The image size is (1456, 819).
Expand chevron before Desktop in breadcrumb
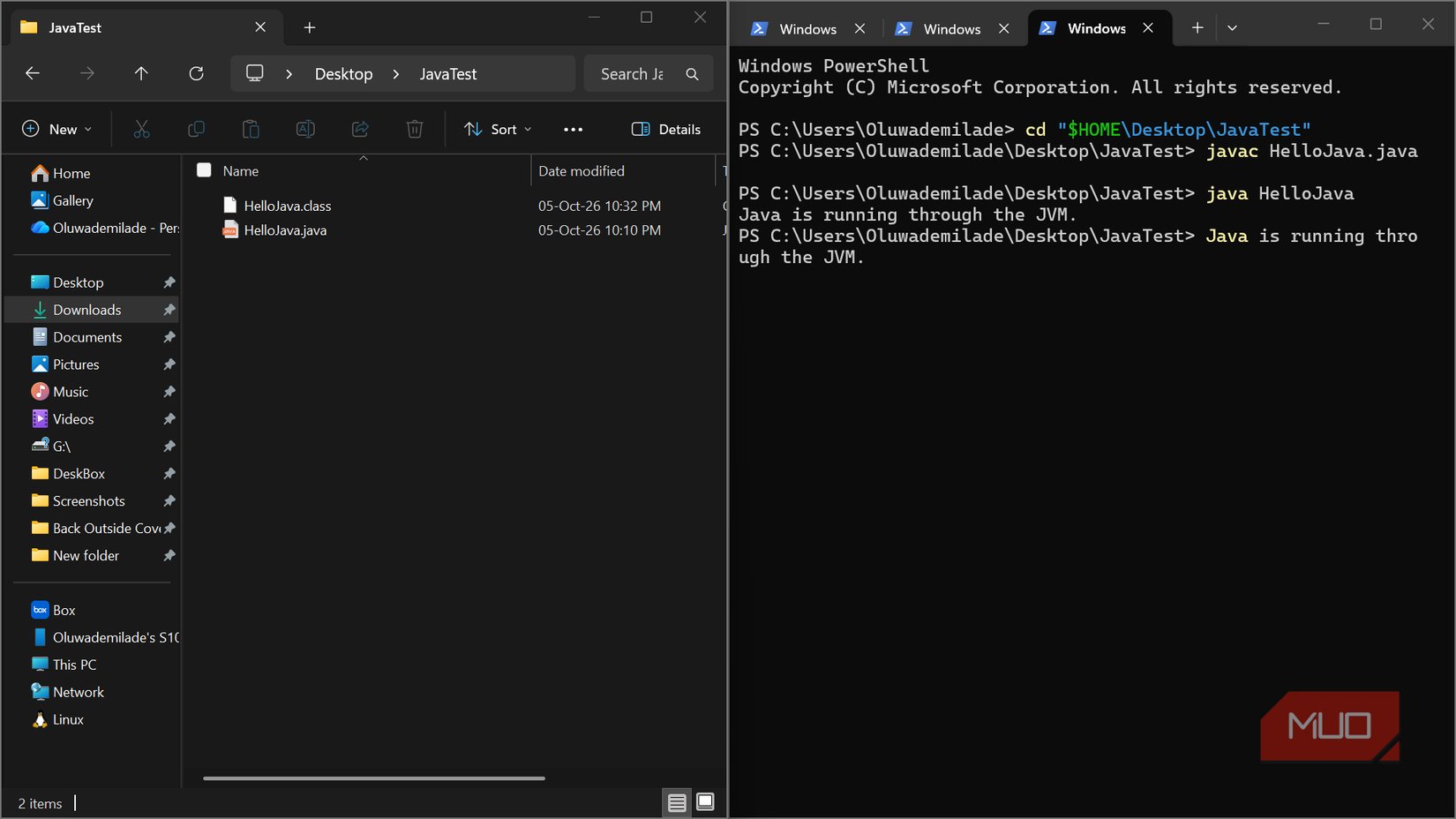pyautogui.click(x=289, y=74)
